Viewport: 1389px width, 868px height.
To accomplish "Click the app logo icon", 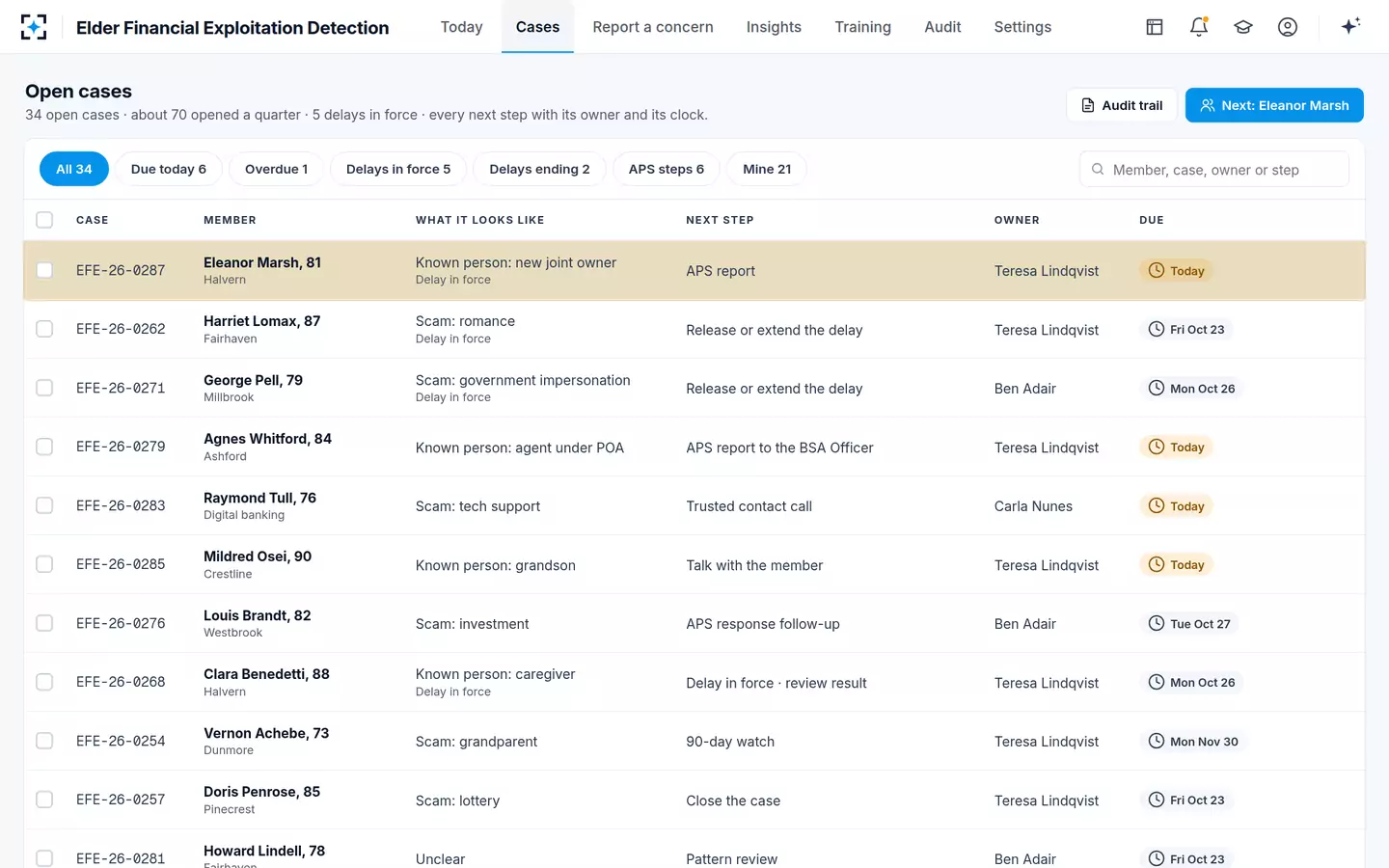I will [x=34, y=27].
